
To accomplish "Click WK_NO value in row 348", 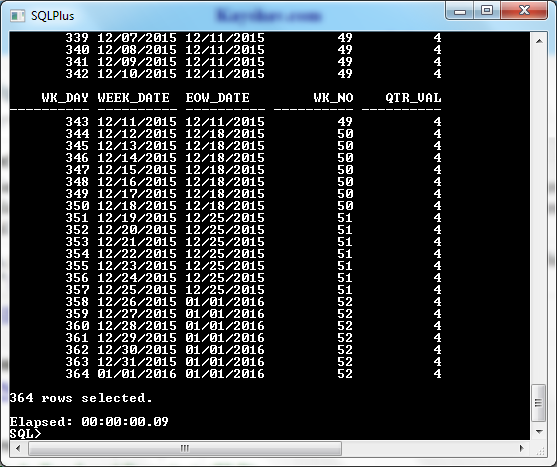I will (x=345, y=182).
